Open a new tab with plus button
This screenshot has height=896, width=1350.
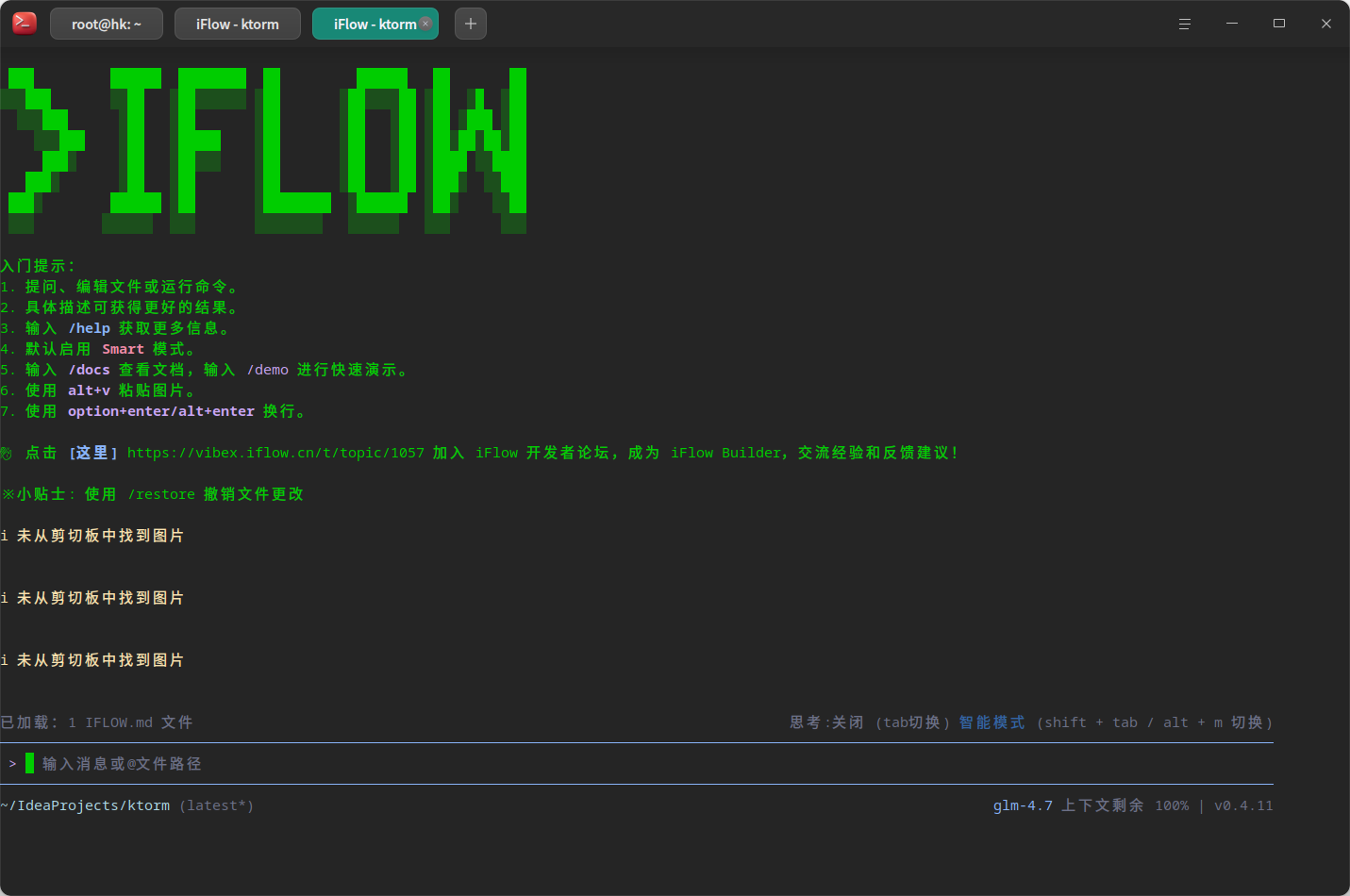pyautogui.click(x=471, y=24)
